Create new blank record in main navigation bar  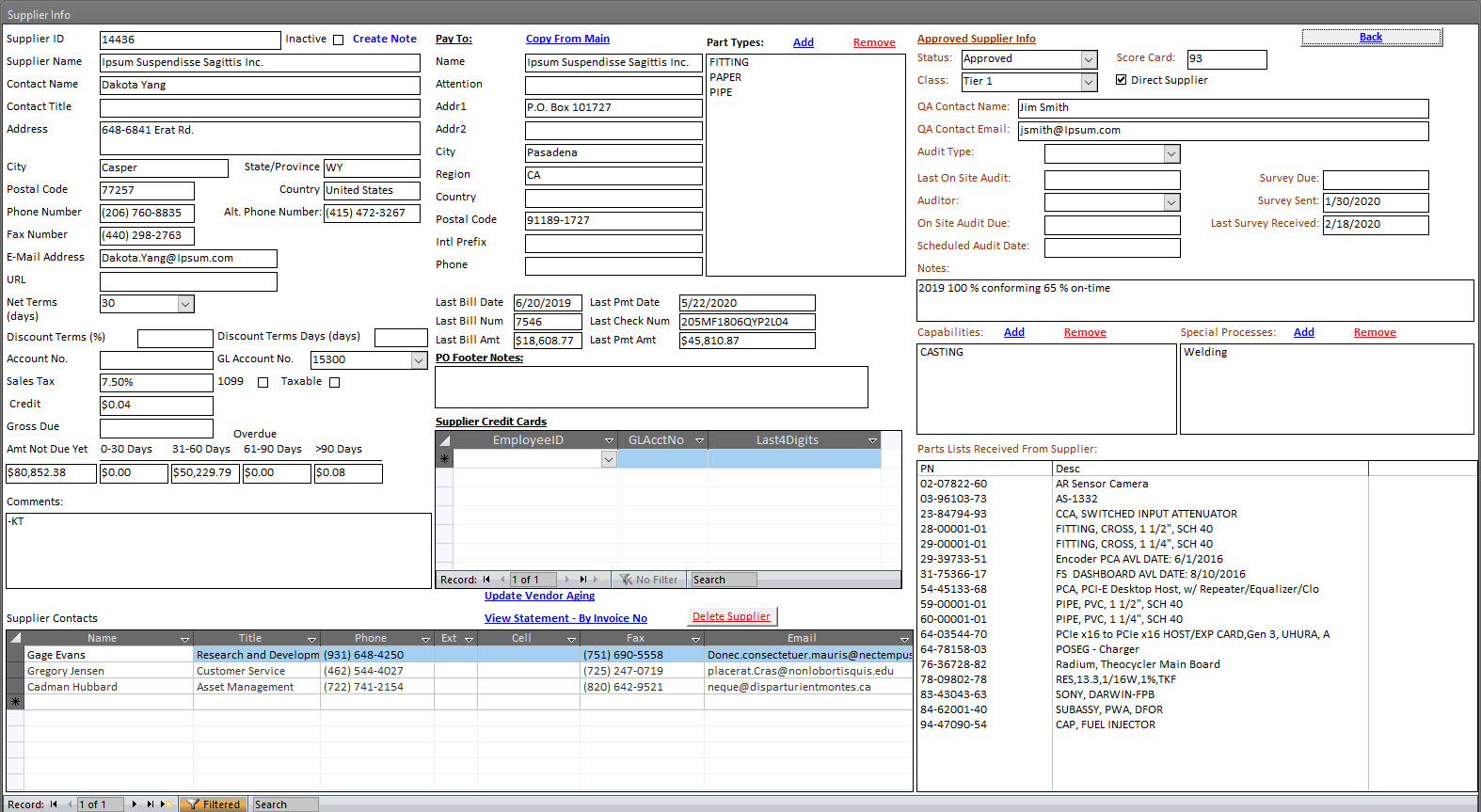165,804
